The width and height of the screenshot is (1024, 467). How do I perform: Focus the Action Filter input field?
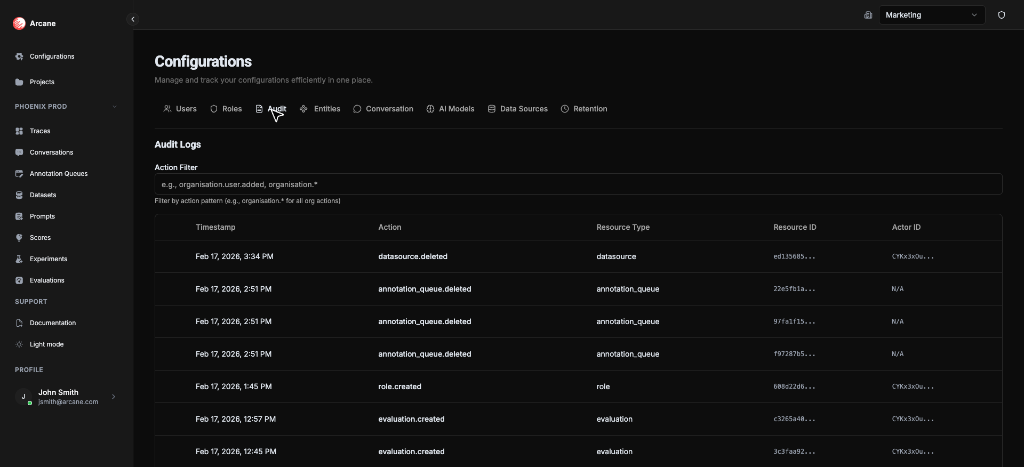coord(578,184)
